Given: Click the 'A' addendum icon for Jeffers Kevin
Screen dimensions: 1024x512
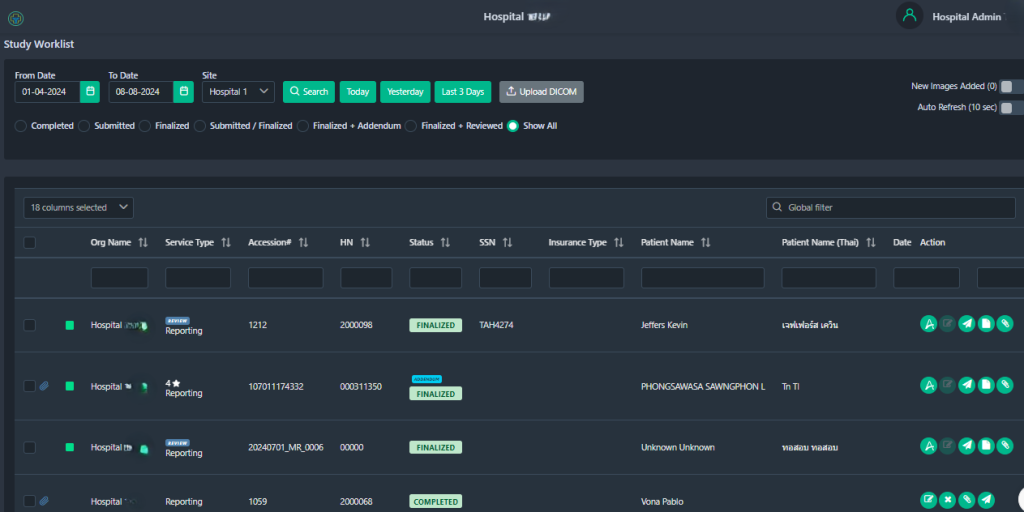Looking at the screenshot, I should (x=928, y=324).
